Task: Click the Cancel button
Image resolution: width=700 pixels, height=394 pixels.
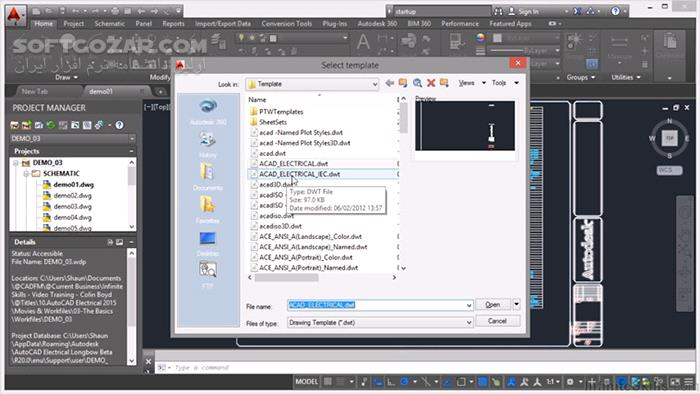Action: tap(497, 321)
